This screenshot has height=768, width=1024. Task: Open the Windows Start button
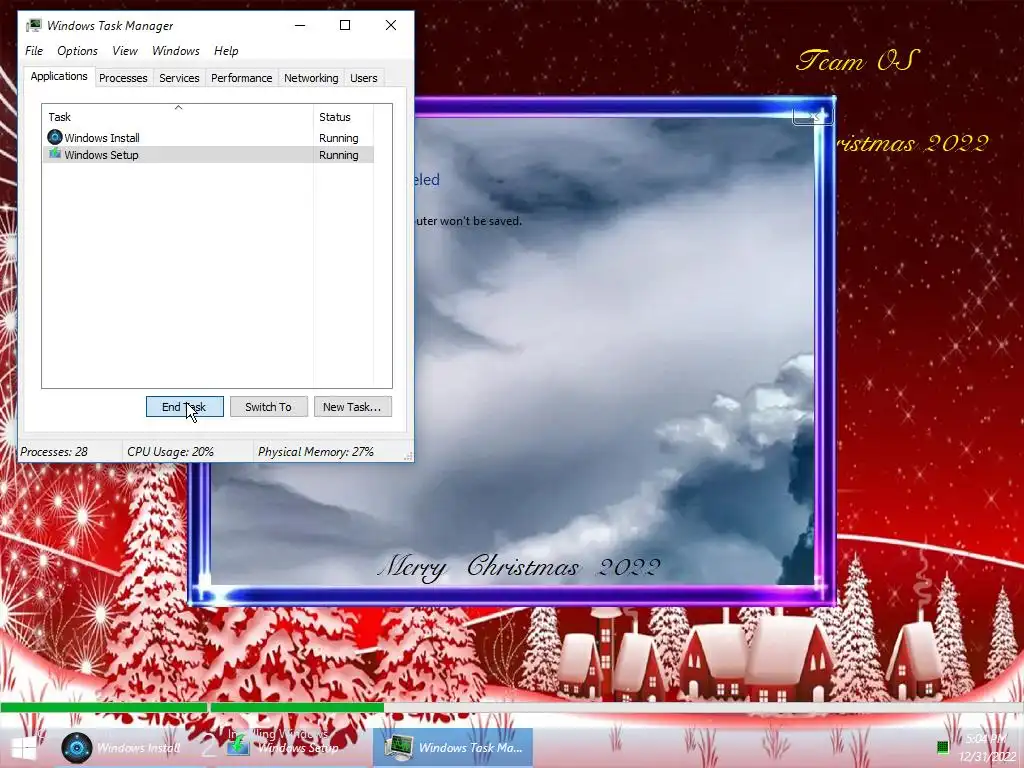(x=24, y=748)
